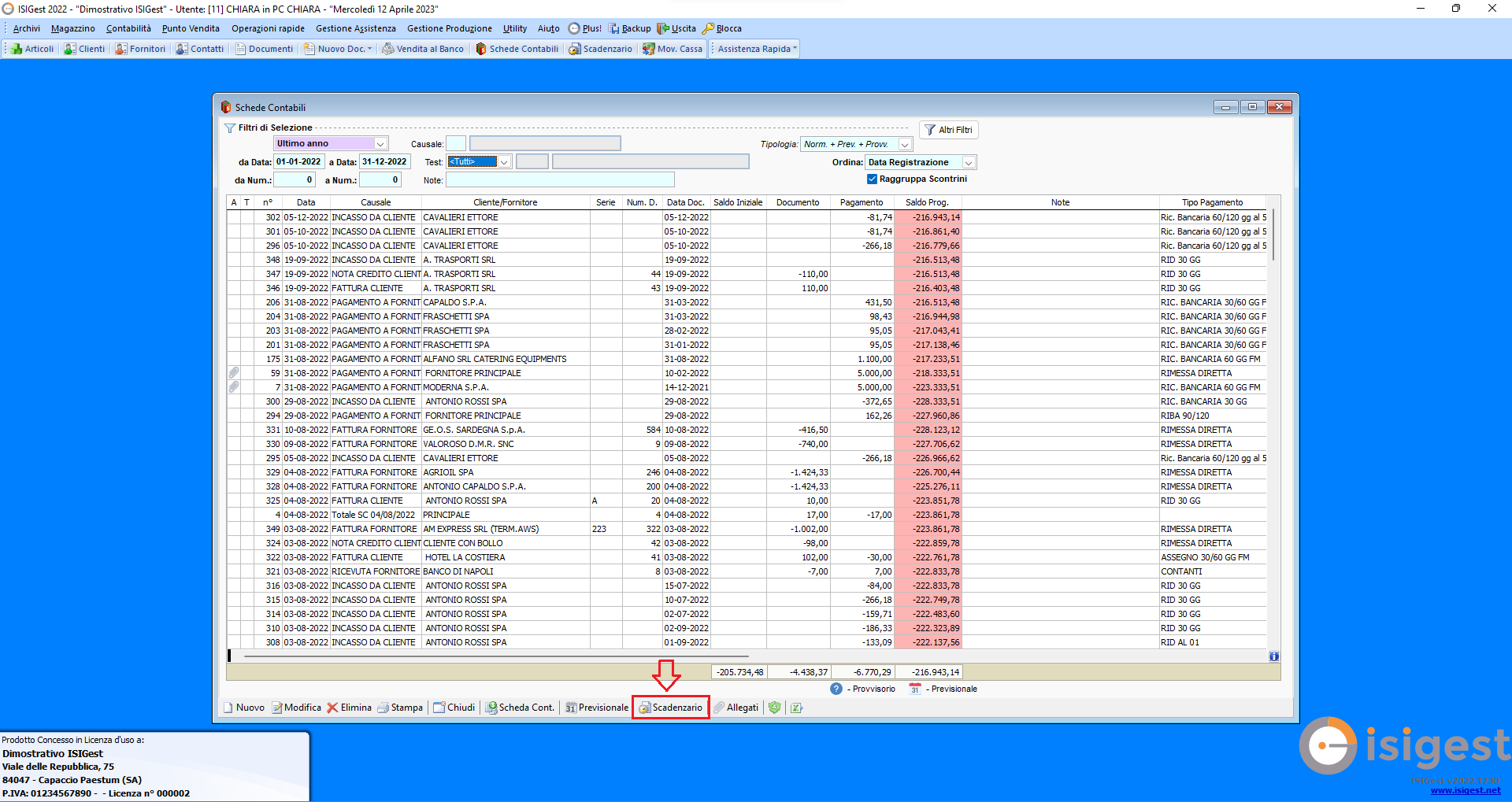Click Chiudi in the bottom toolbar
Screen dimensions: 1512x802
pyautogui.click(x=454, y=708)
